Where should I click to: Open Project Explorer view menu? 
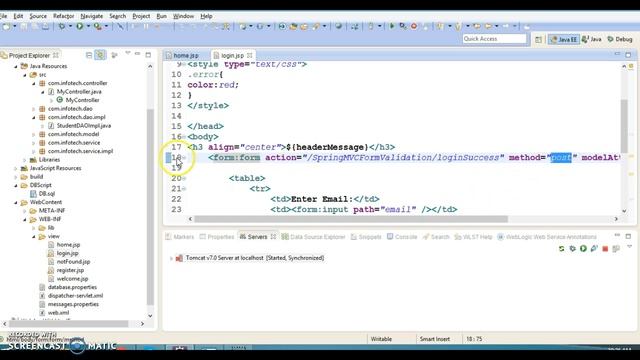[128, 53]
